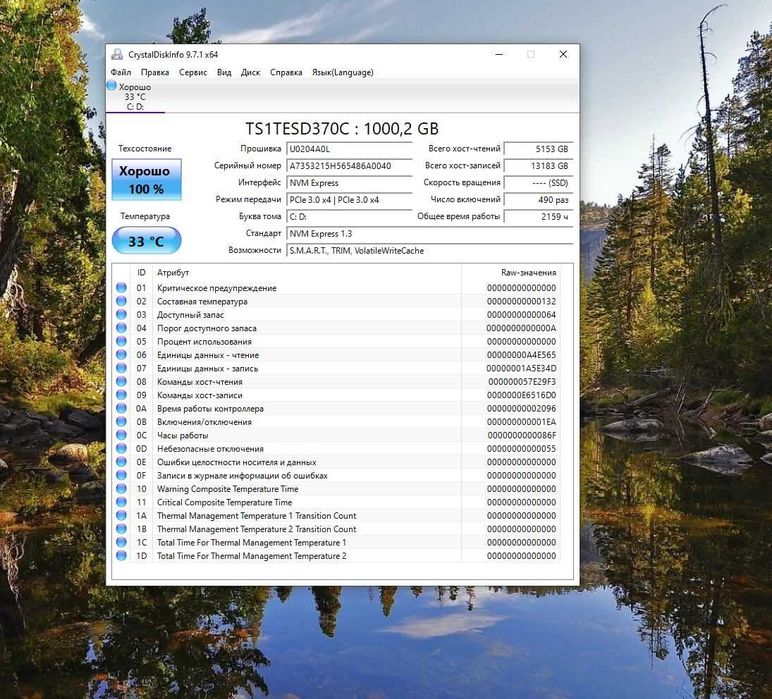Click the total host reads value 5153 GB
Viewport: 772px width, 699px height.
[x=539, y=149]
